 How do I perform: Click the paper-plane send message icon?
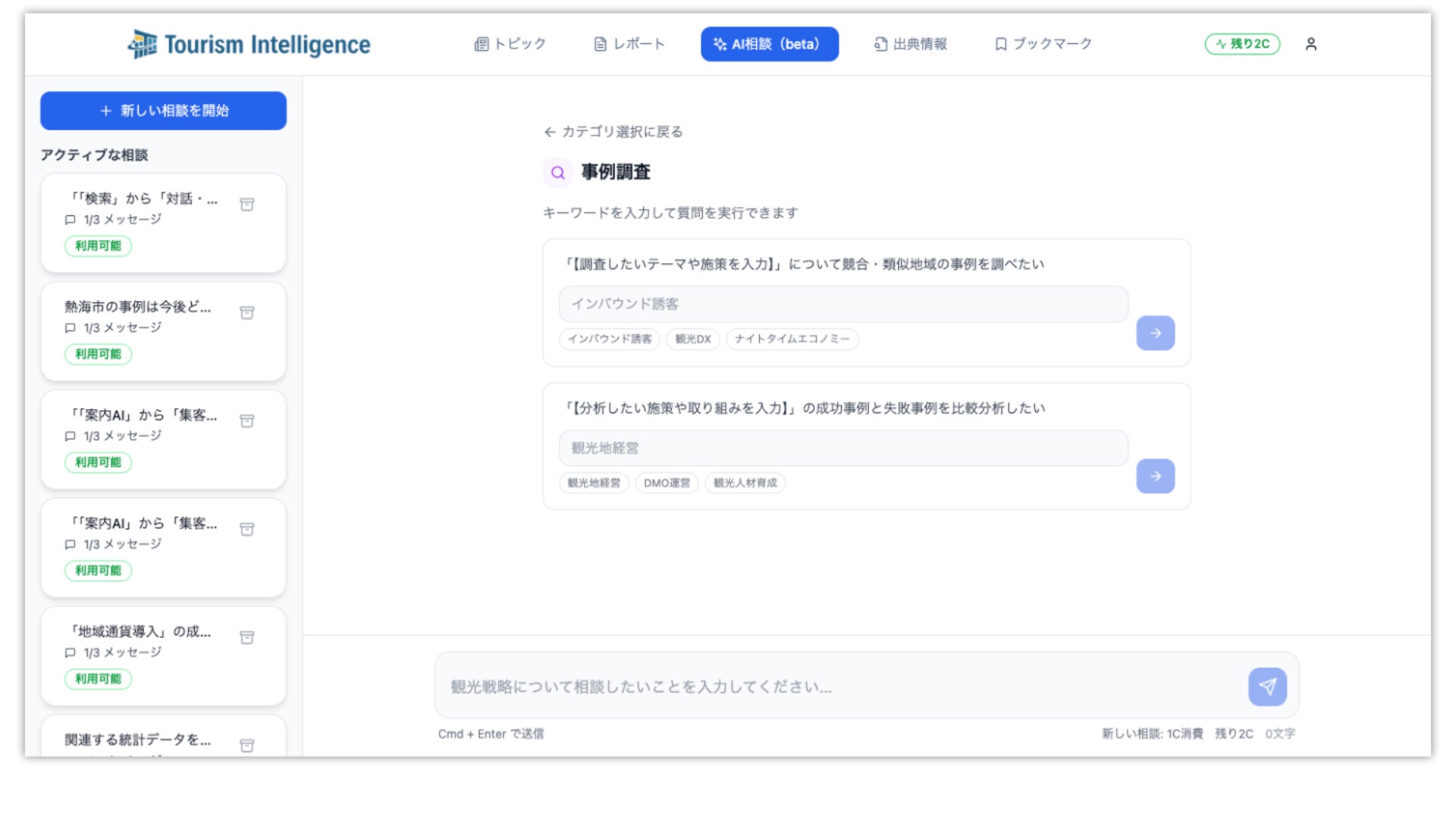[1267, 687]
